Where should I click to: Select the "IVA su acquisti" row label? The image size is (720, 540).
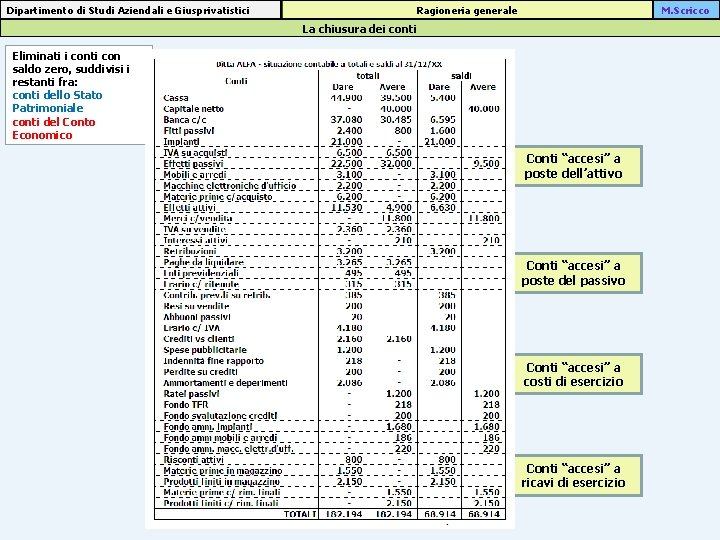point(196,153)
